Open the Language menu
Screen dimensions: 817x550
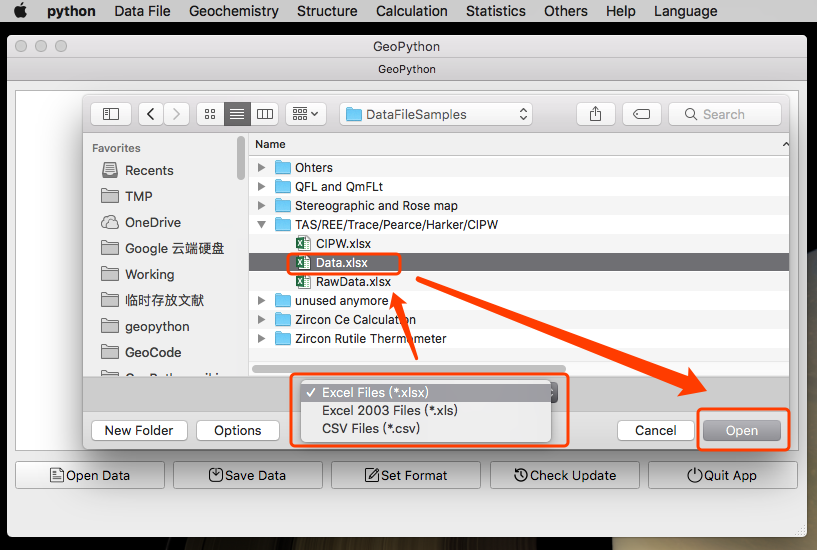(686, 11)
